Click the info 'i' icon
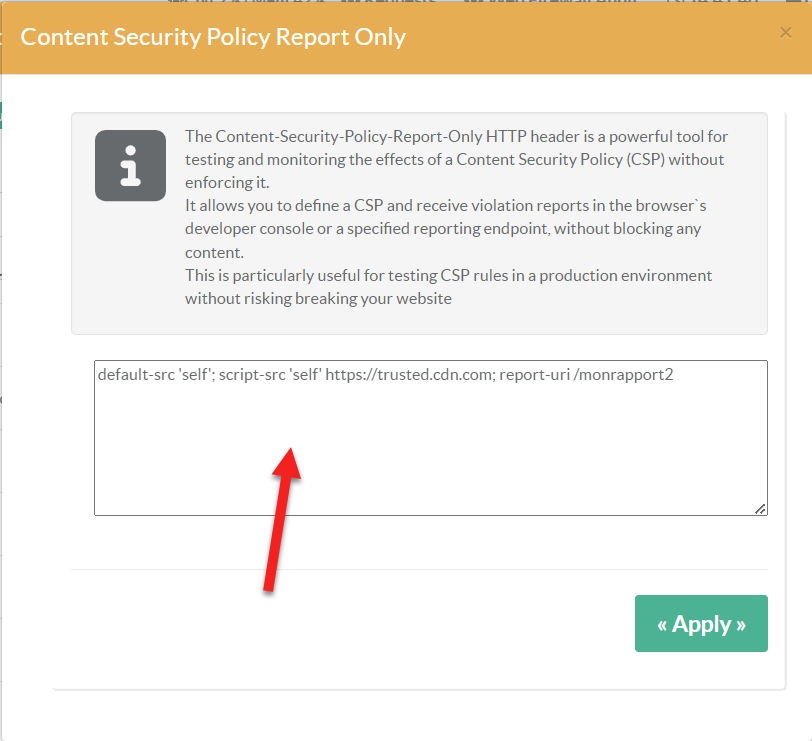Screen dimensions: 812x741 [x=130, y=165]
